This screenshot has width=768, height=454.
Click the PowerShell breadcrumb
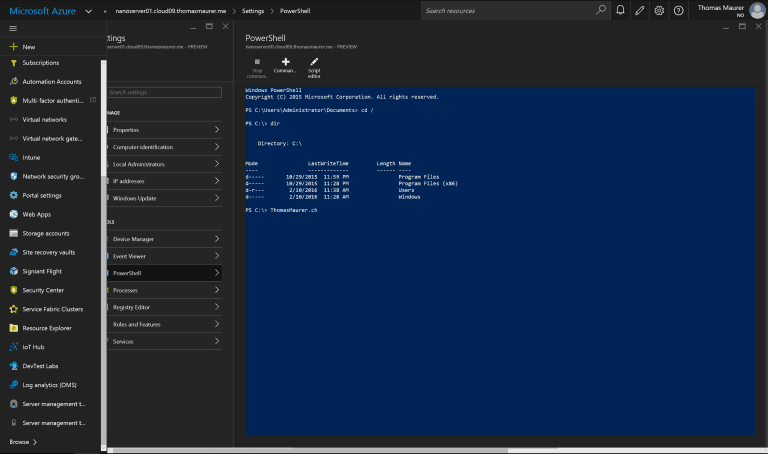click(x=295, y=11)
